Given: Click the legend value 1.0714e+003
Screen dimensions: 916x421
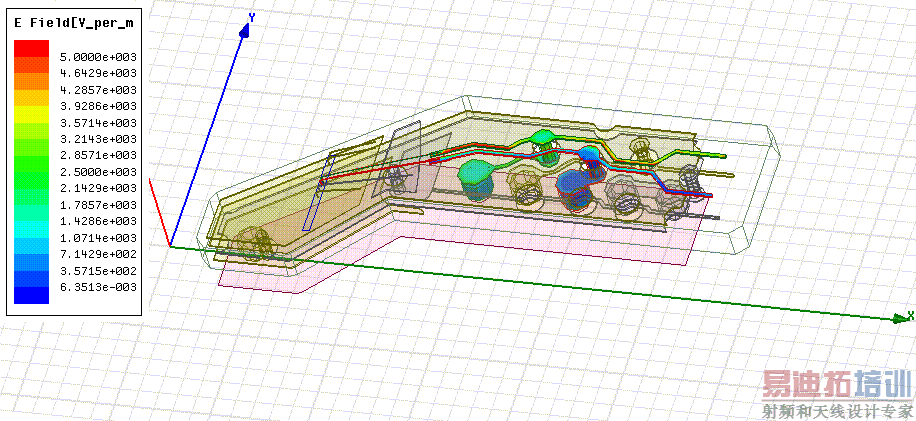Looking at the screenshot, I should tap(98, 238).
